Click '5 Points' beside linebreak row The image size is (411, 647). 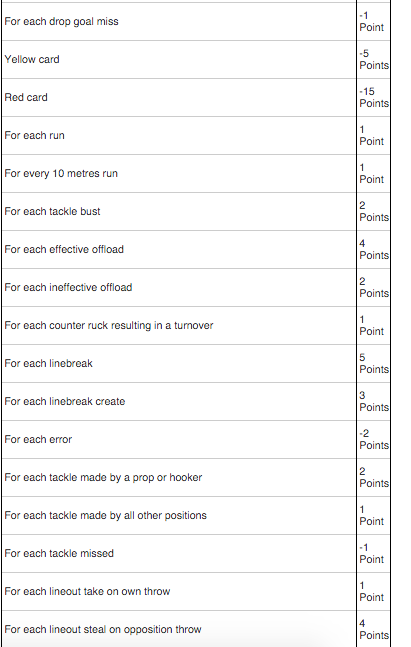[373, 363]
